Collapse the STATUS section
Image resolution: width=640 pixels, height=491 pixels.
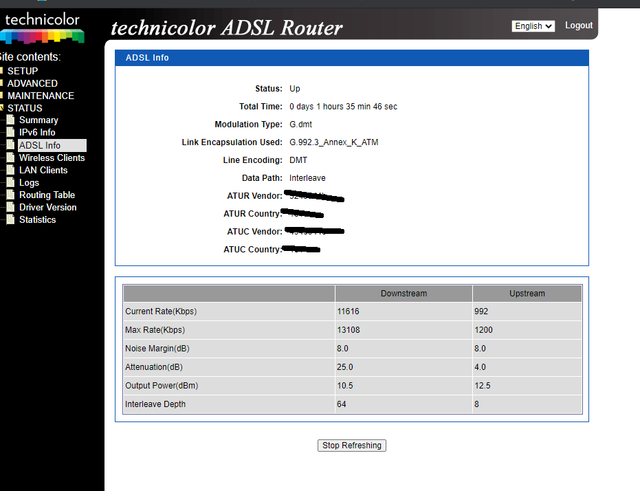[x=24, y=108]
